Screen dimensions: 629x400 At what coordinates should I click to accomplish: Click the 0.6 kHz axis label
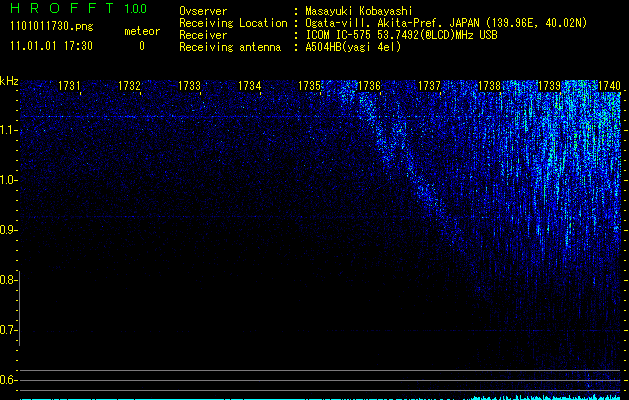pyautogui.click(x=8, y=380)
